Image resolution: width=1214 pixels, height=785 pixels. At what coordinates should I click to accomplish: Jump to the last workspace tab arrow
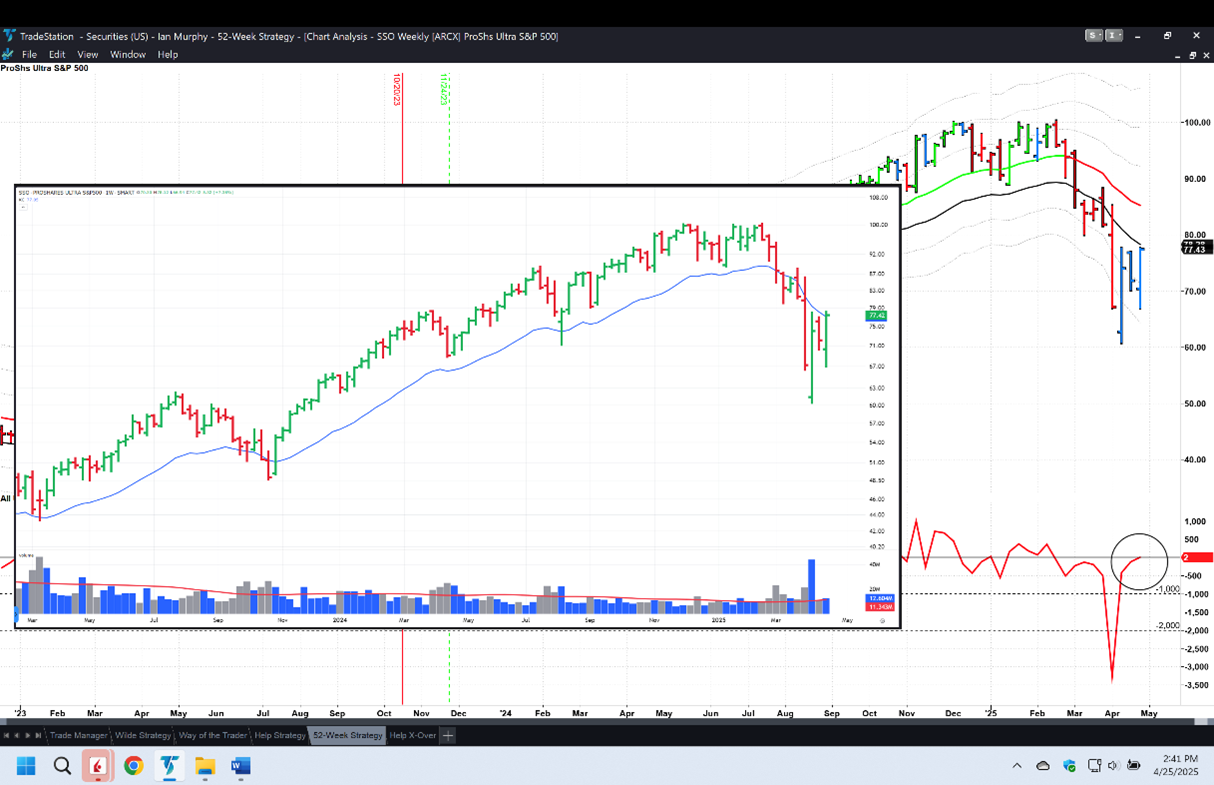pyautogui.click(x=39, y=735)
